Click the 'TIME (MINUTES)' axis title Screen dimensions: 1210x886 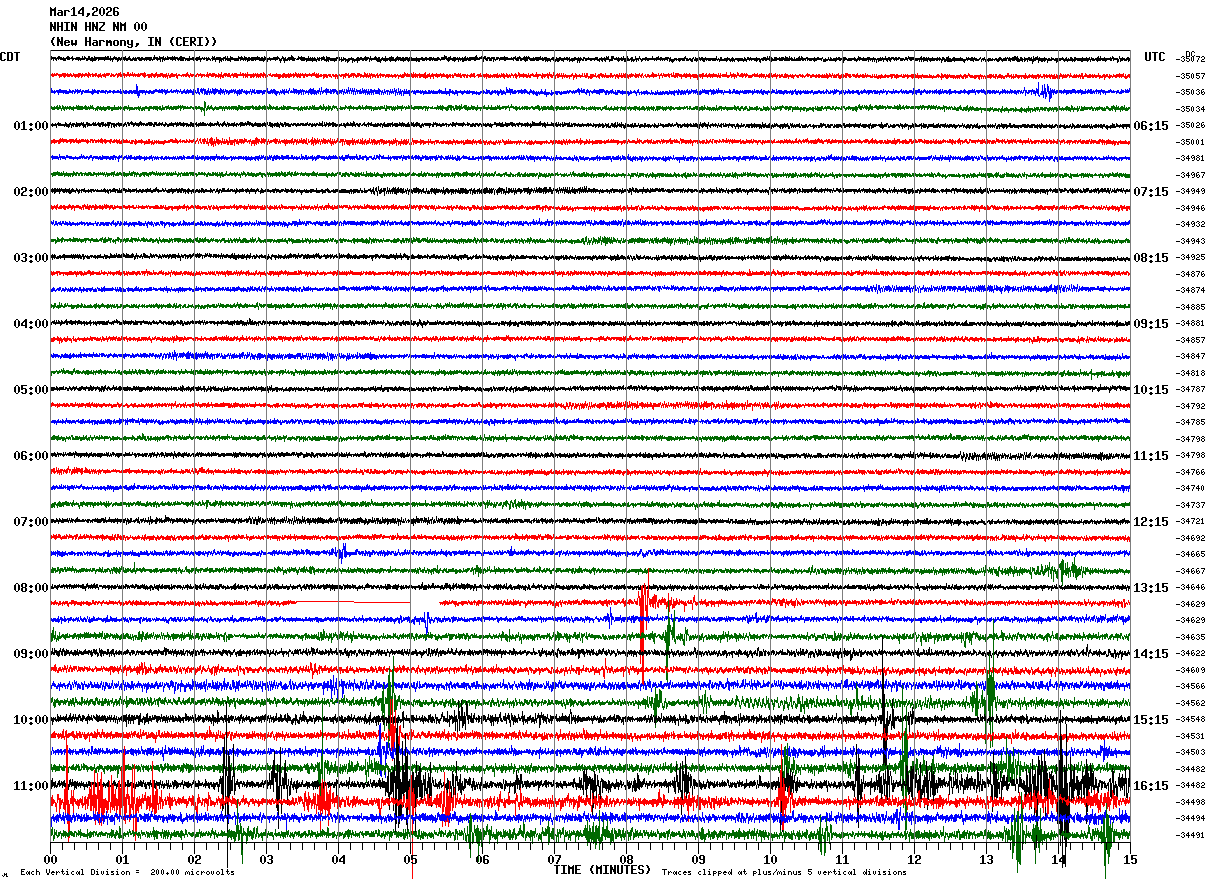(x=602, y=870)
